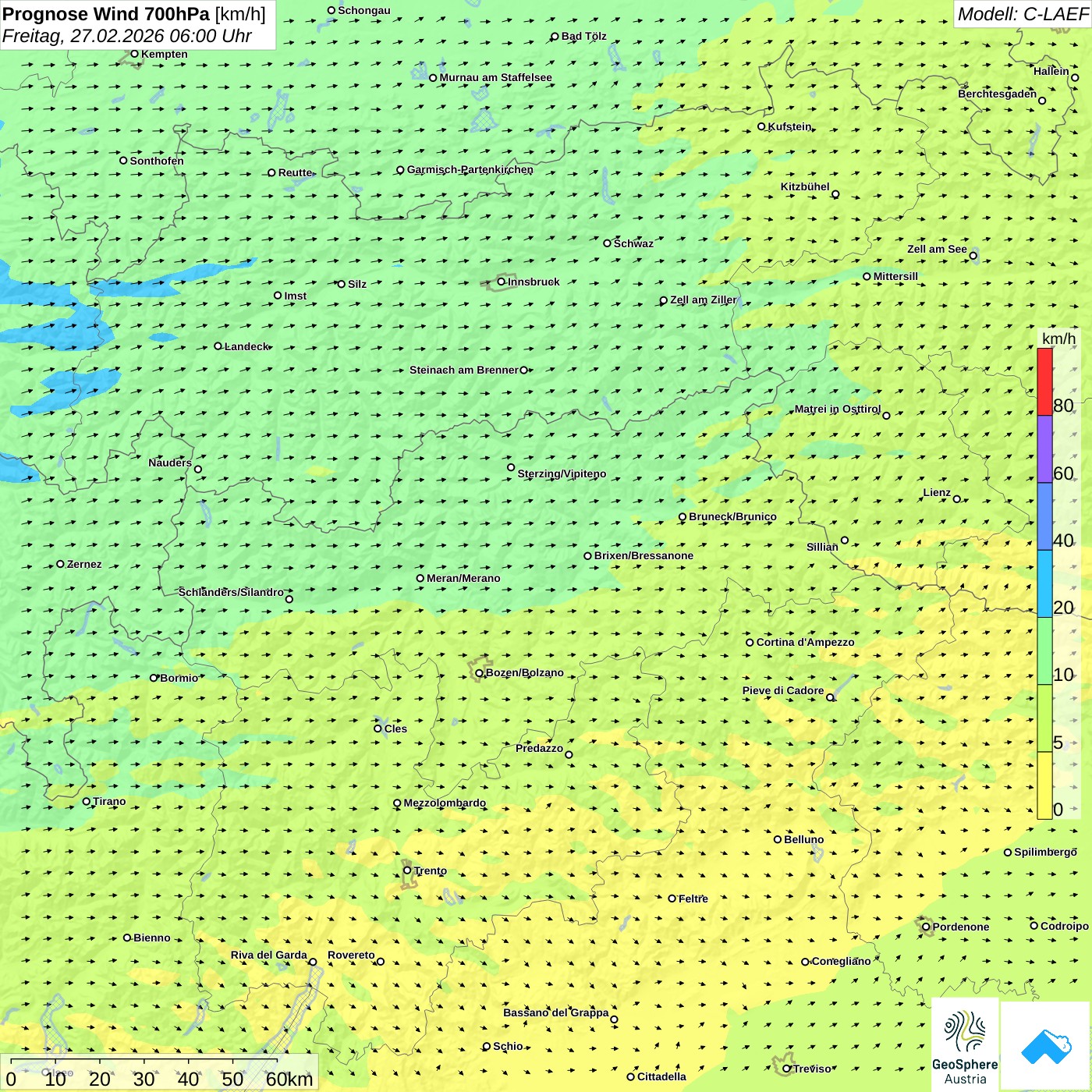Viewport: 1092px width, 1092px height.
Task: Click the Feltre location circle
Action: tap(672, 899)
